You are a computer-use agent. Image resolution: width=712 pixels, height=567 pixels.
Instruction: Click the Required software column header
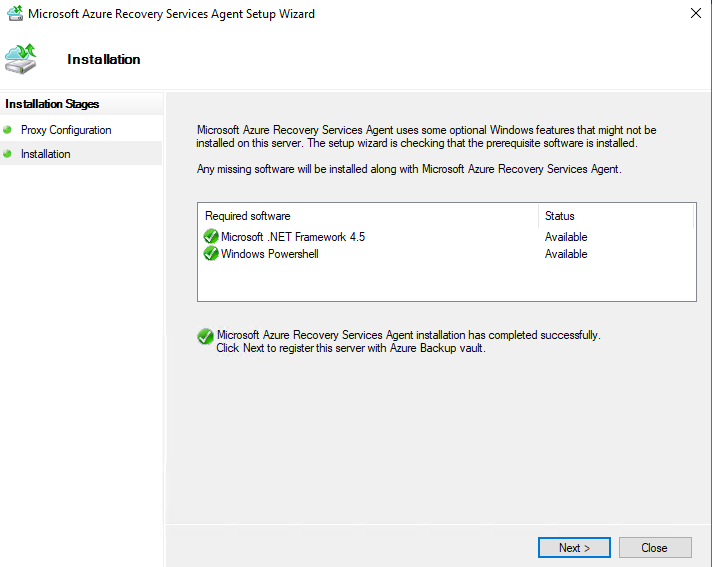pyautogui.click(x=368, y=216)
